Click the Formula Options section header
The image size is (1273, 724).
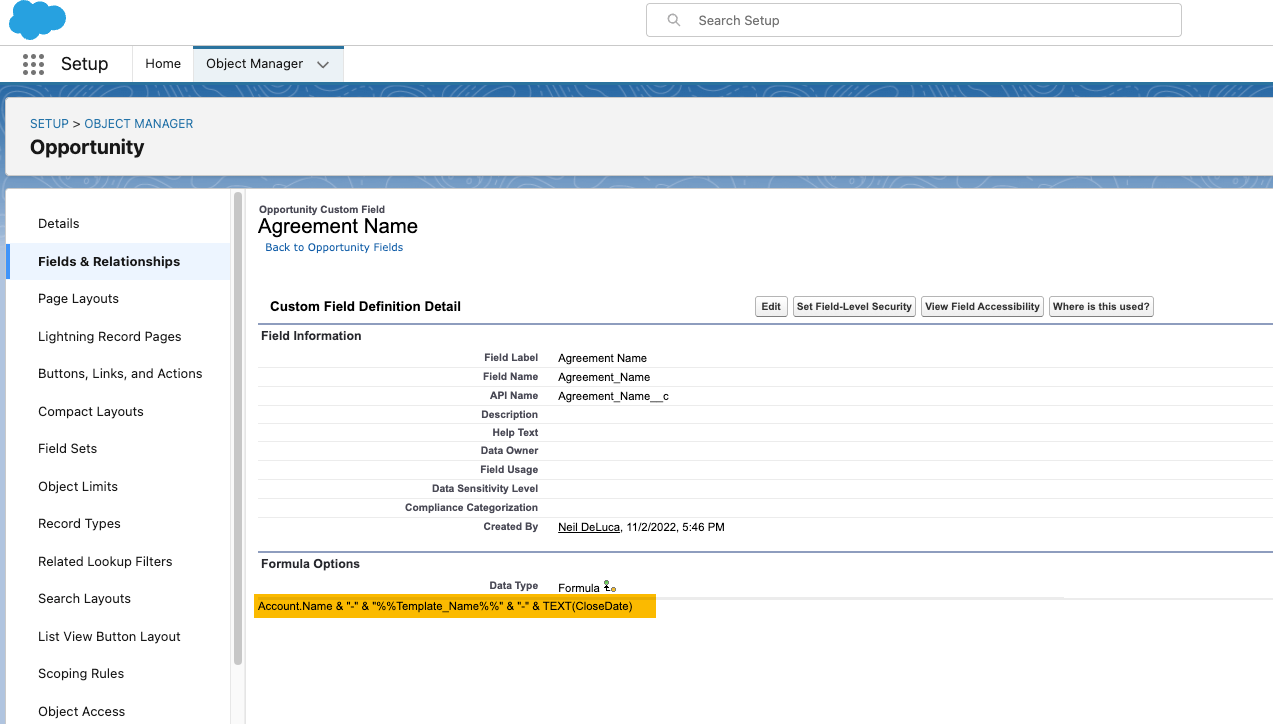[310, 564]
